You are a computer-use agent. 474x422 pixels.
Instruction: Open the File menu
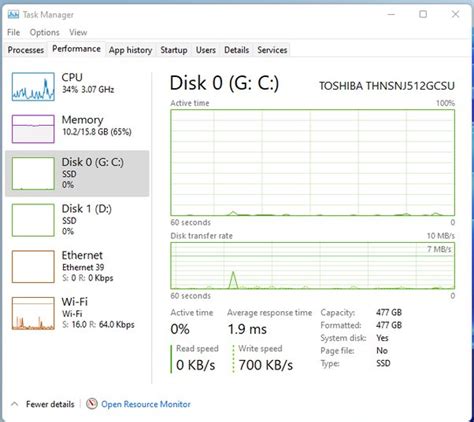pos(13,32)
